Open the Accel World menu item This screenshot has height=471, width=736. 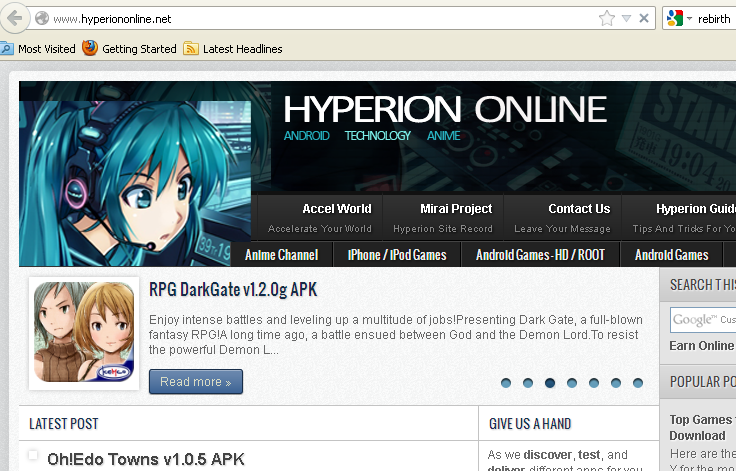(x=320, y=217)
